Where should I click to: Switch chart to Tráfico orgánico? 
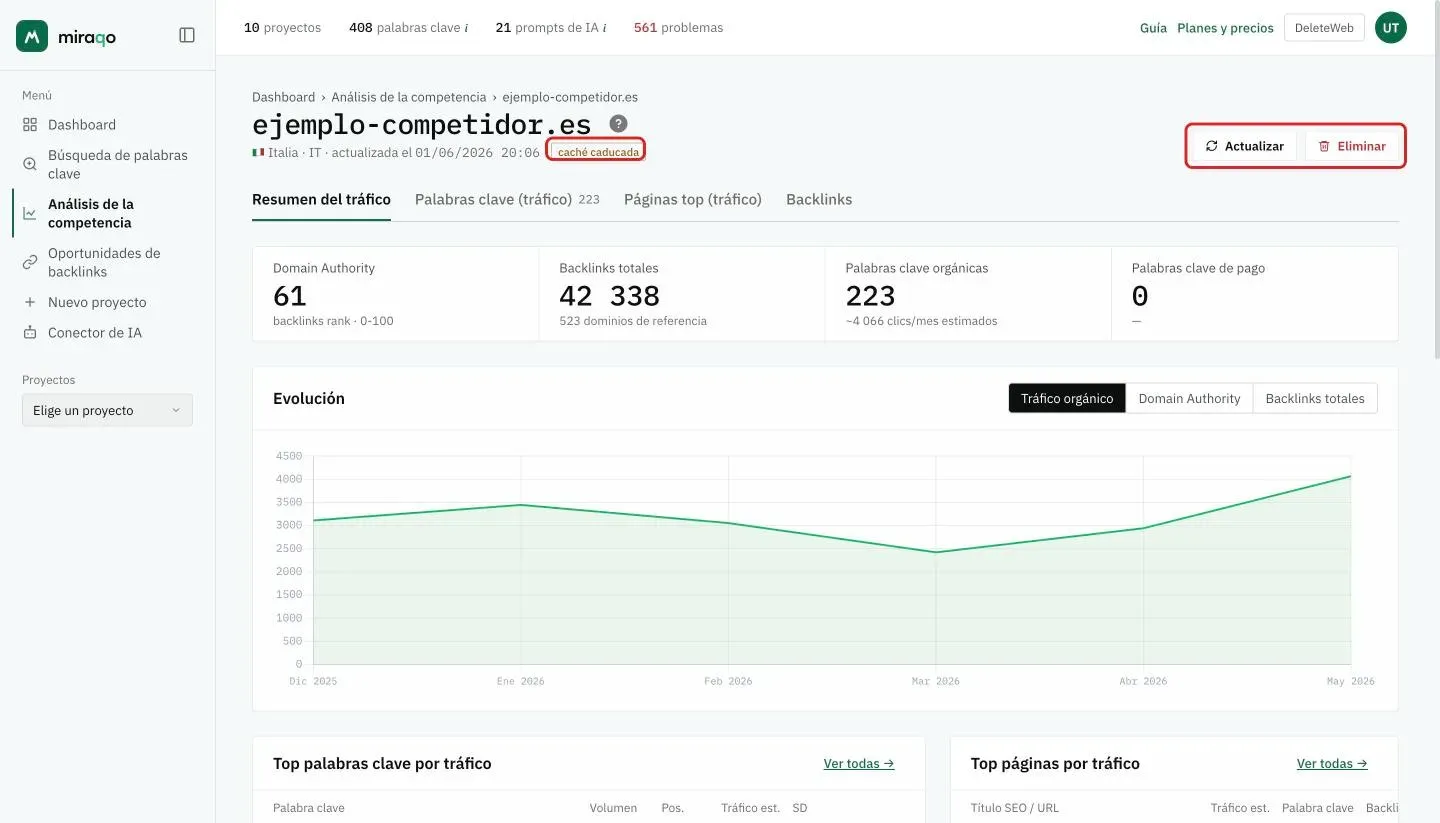[1067, 398]
